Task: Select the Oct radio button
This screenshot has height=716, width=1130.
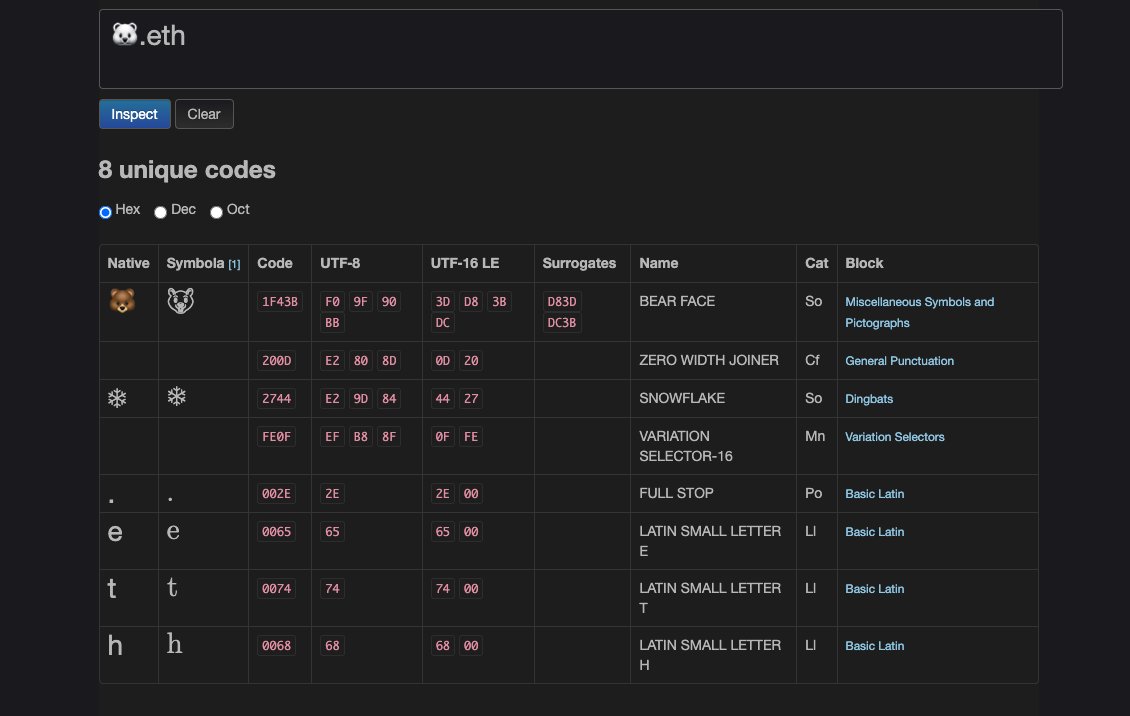Action: pyautogui.click(x=216, y=212)
